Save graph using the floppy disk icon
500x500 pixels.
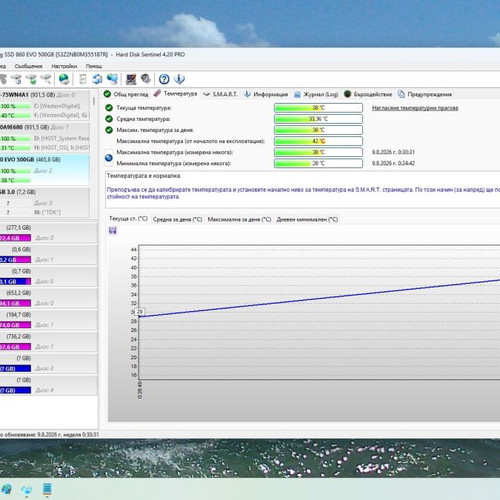[x=113, y=230]
